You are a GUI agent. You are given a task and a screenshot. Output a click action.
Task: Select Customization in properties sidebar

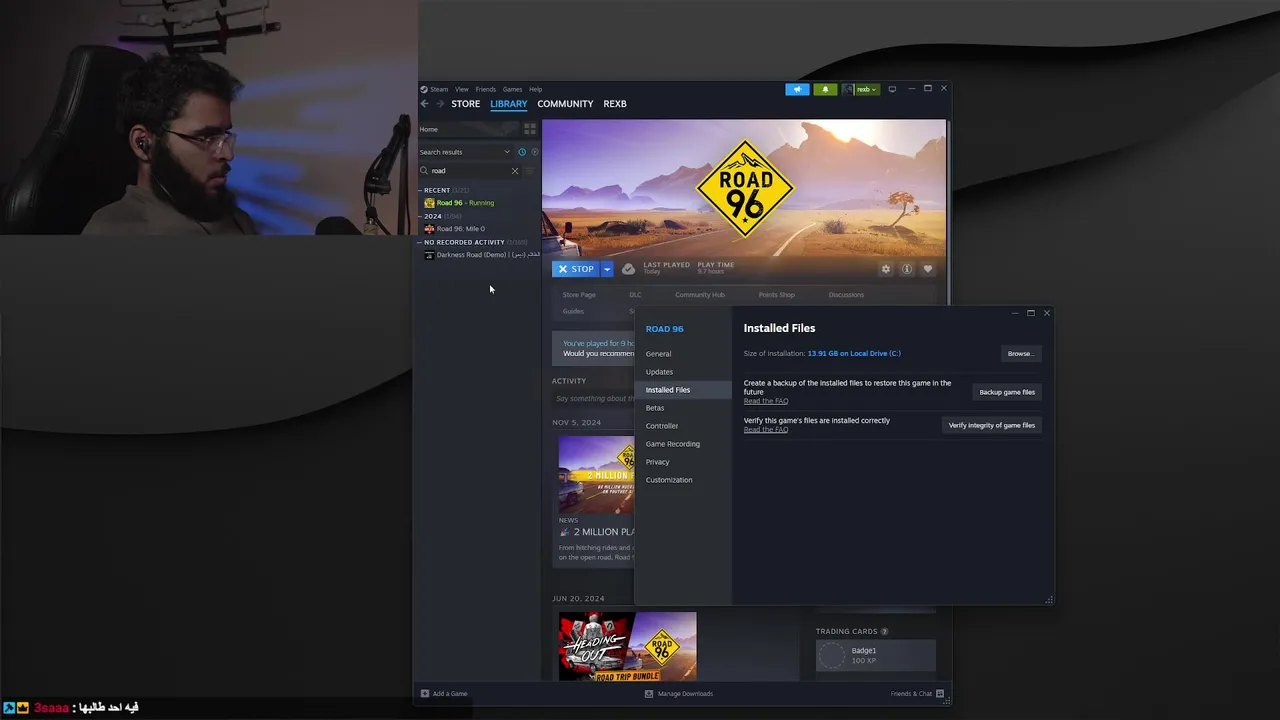pos(683,480)
